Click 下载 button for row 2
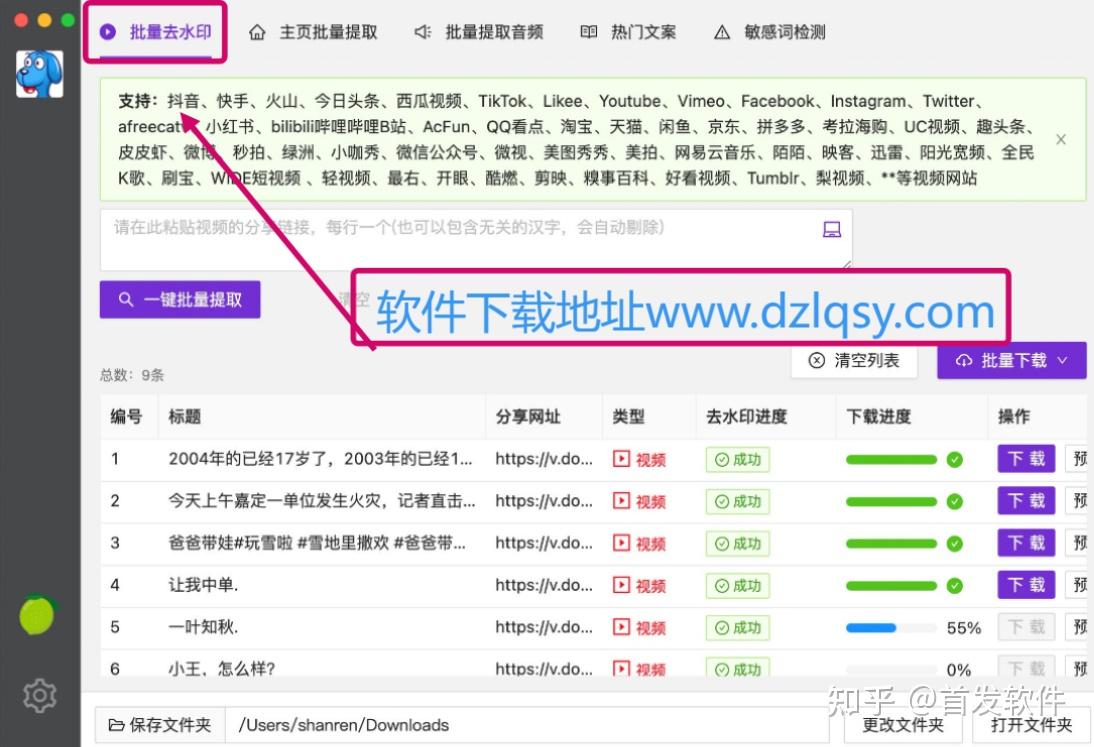This screenshot has width=1094, height=747. tap(1026, 501)
